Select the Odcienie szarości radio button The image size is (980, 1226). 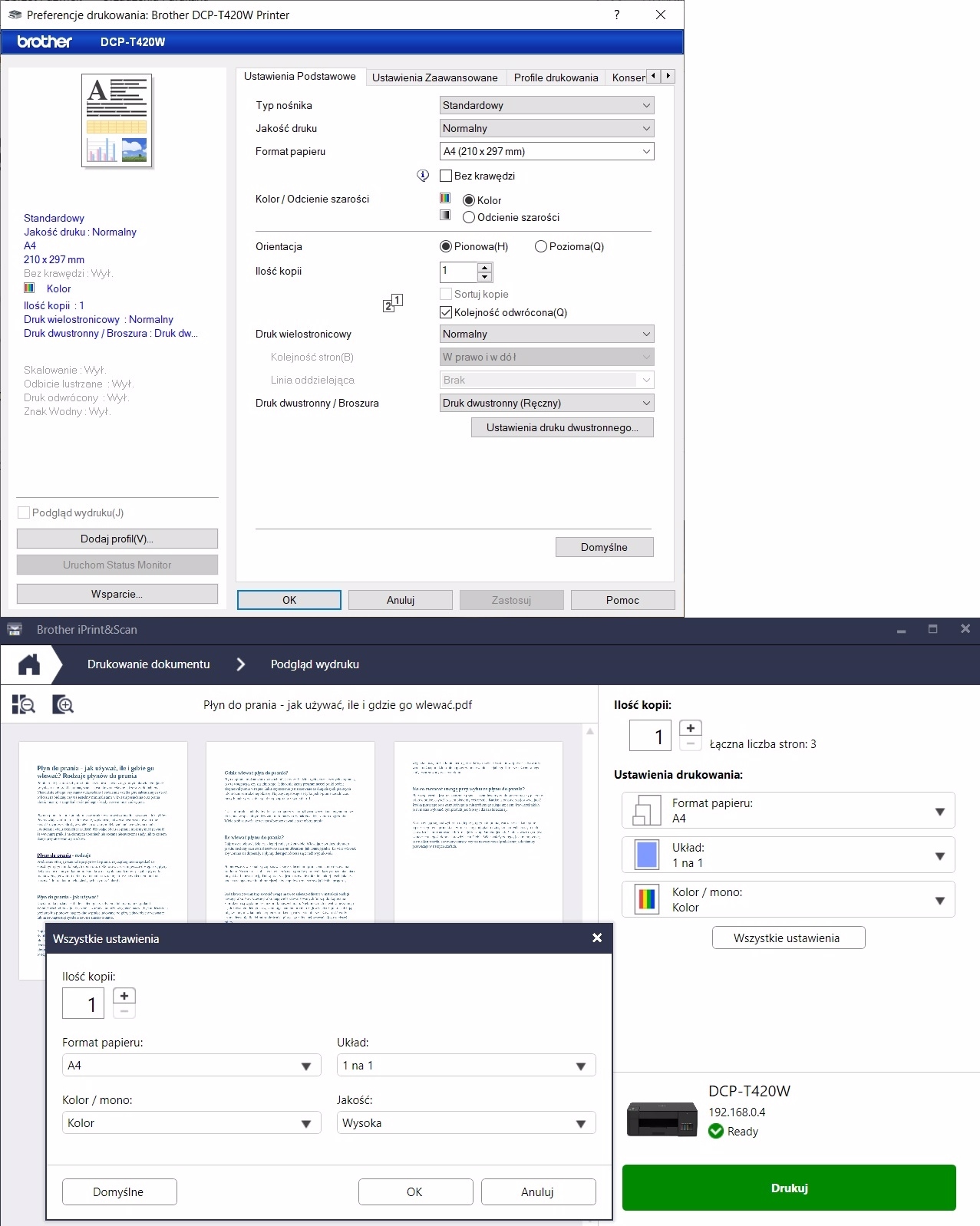click(x=469, y=217)
